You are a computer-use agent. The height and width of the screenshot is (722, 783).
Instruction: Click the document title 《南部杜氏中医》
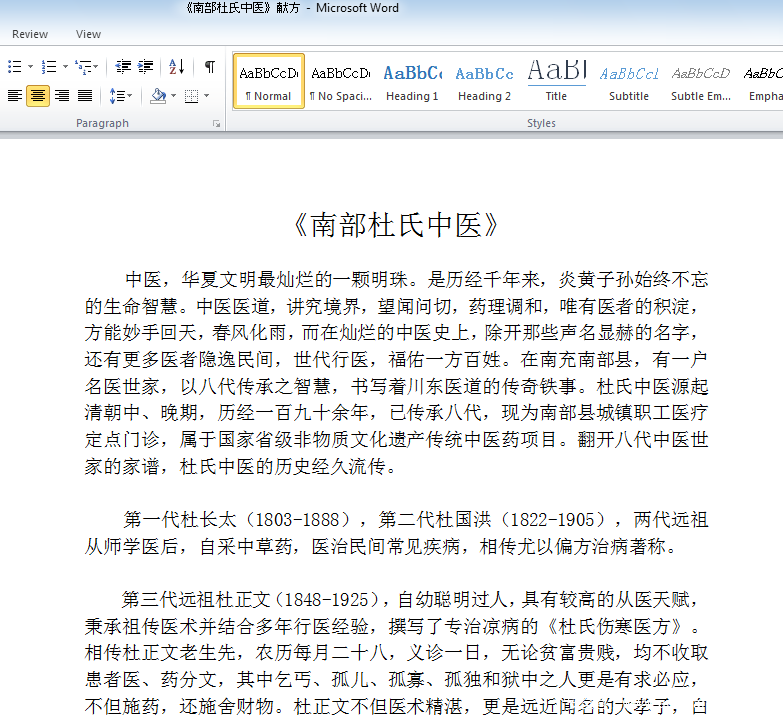tap(396, 226)
